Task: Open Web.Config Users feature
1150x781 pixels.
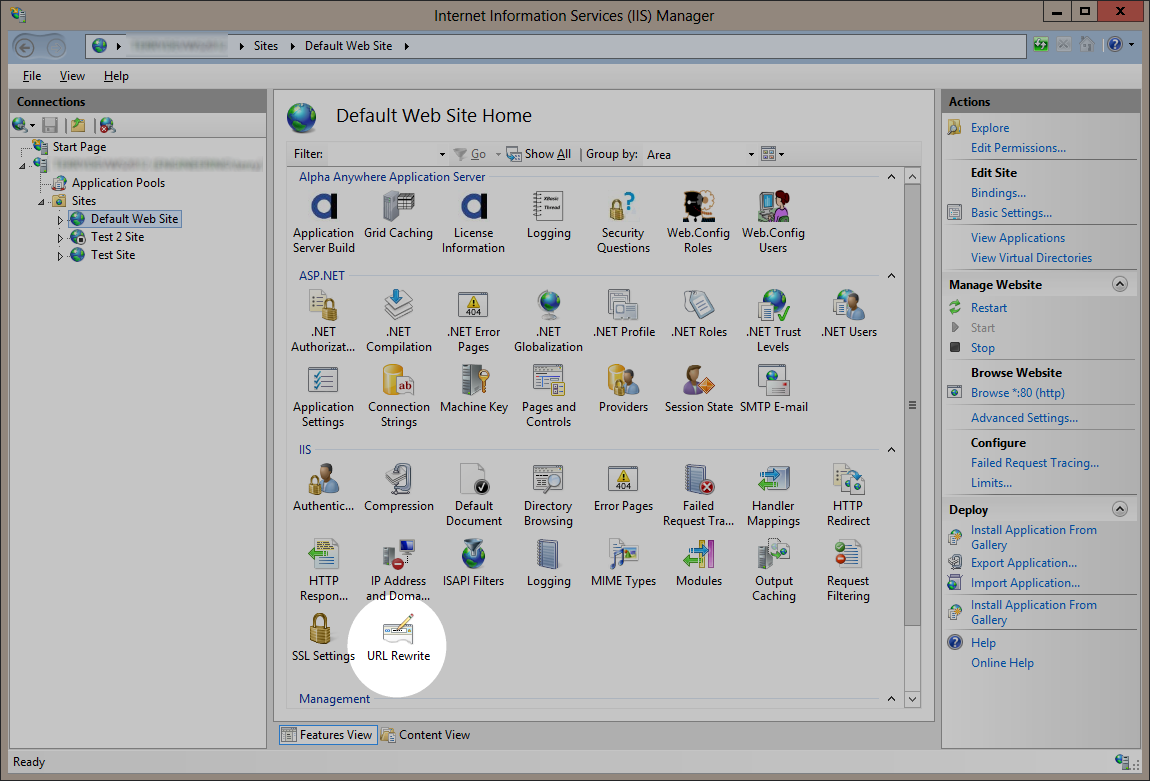Action: (x=773, y=223)
